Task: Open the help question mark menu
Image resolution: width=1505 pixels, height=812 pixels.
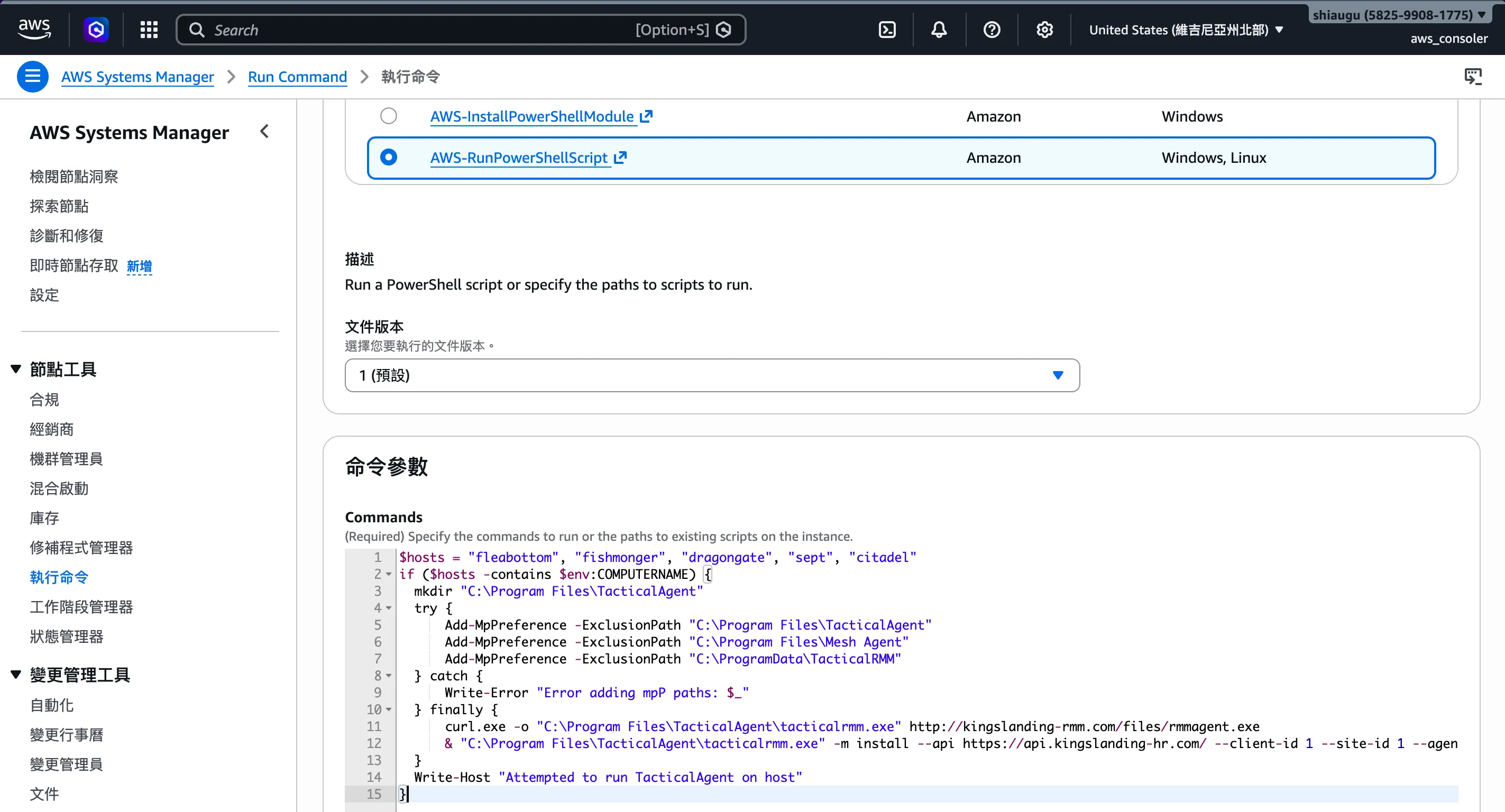Action: (992, 30)
